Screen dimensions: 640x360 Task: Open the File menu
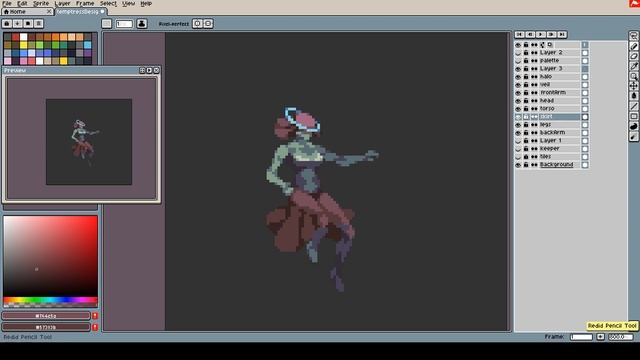7,3
